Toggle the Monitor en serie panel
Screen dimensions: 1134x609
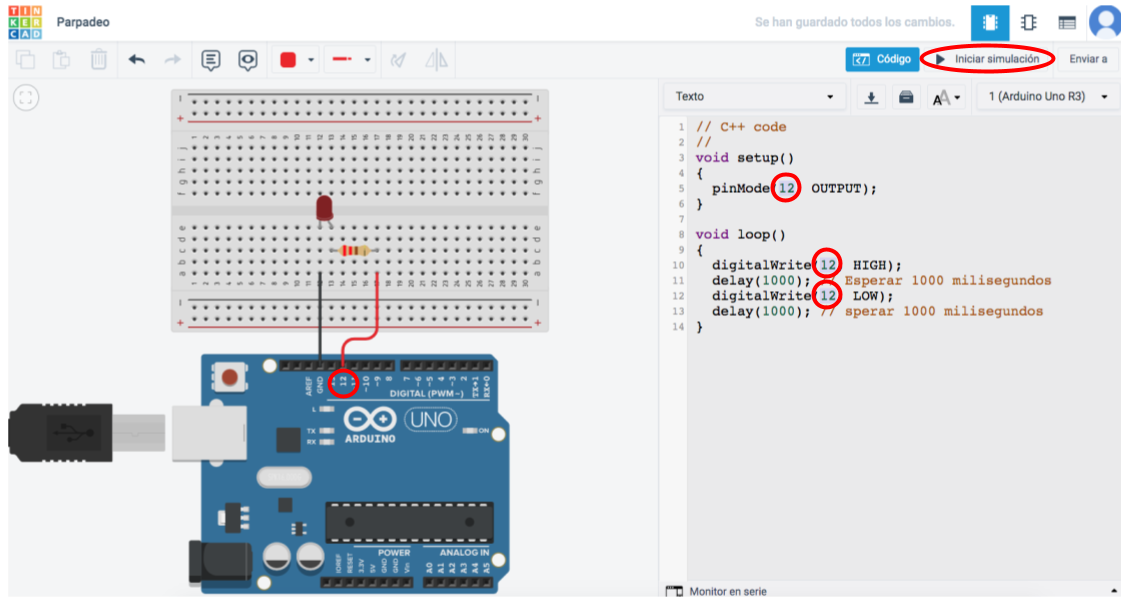[717, 592]
